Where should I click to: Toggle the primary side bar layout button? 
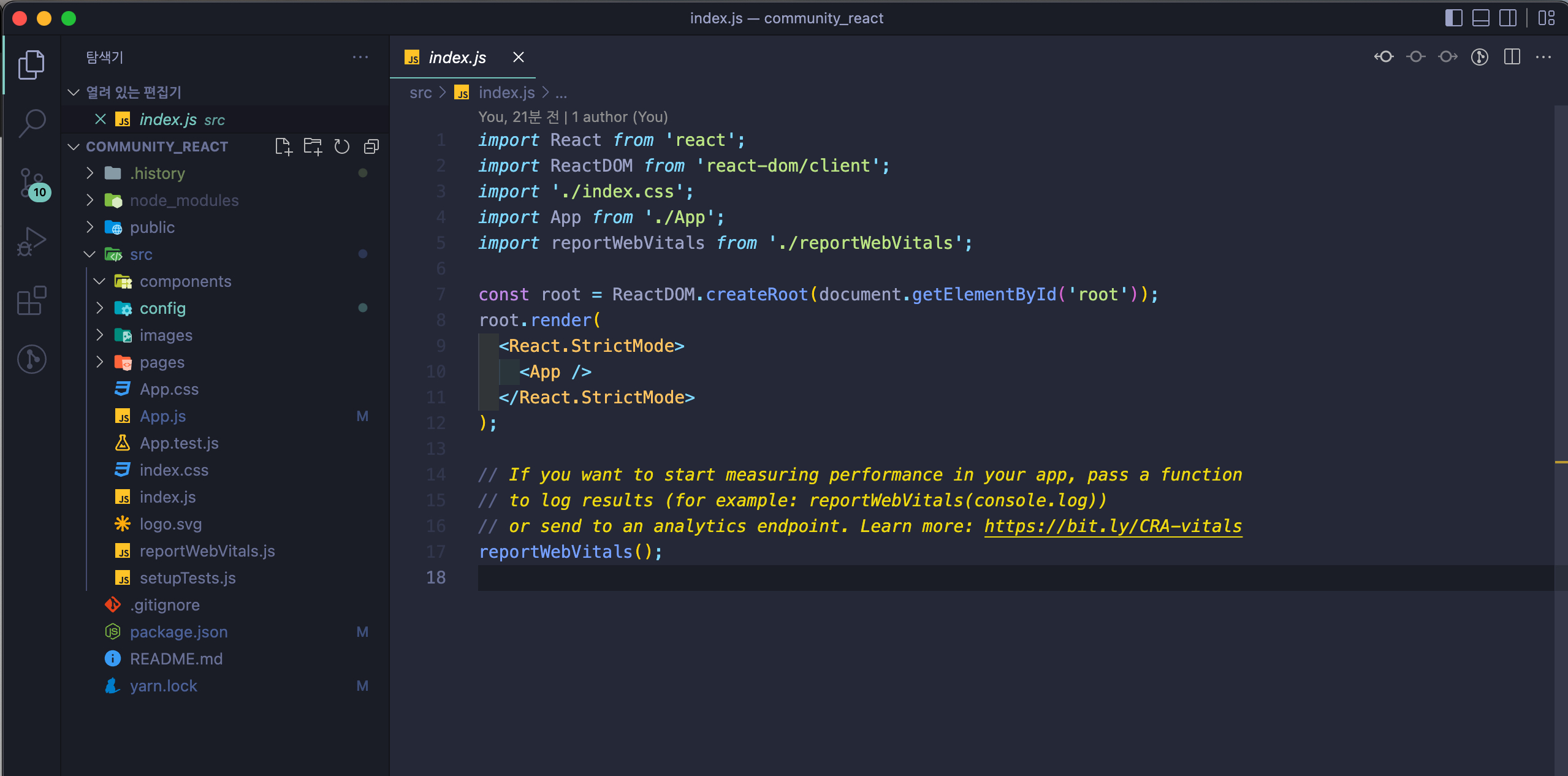pyautogui.click(x=1453, y=18)
